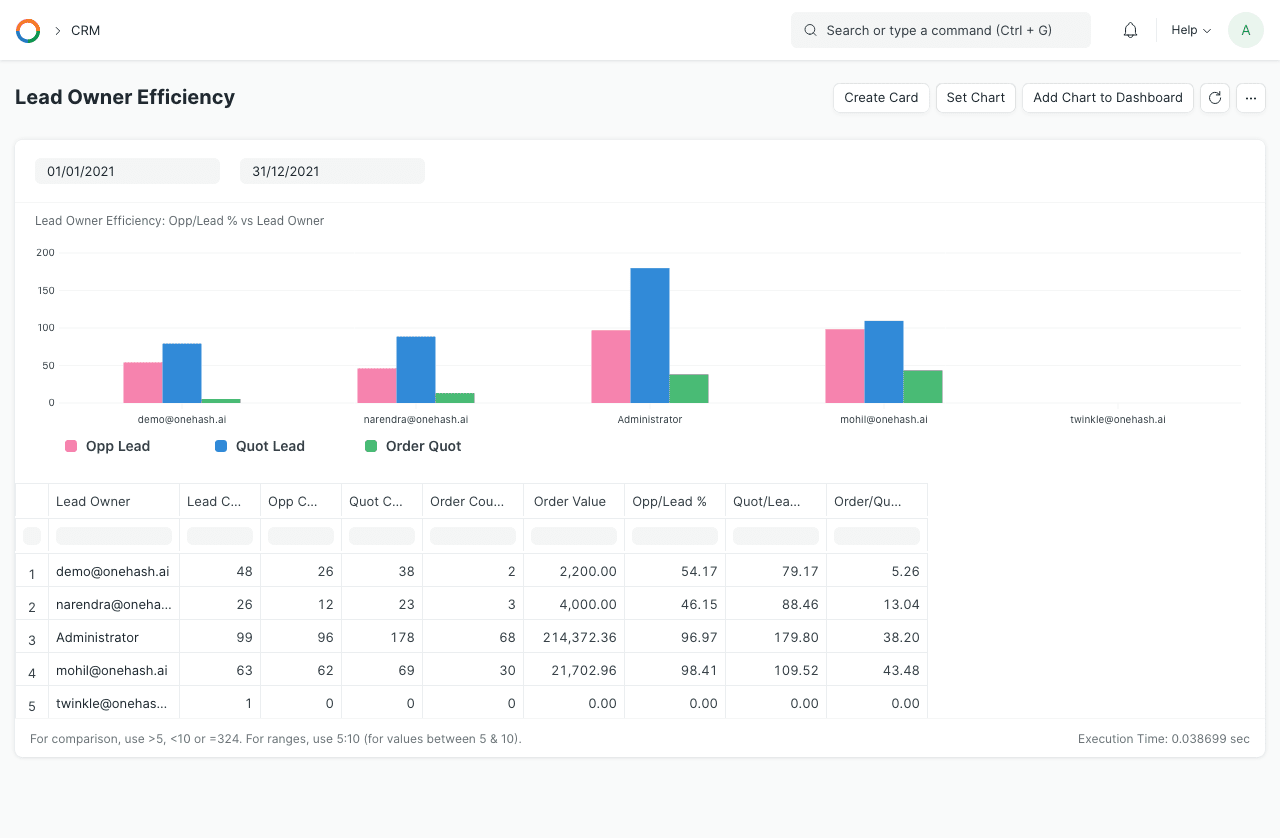Click the Administrator blue Quot Lead bar
This screenshot has width=1280, height=838.
pyautogui.click(x=650, y=335)
